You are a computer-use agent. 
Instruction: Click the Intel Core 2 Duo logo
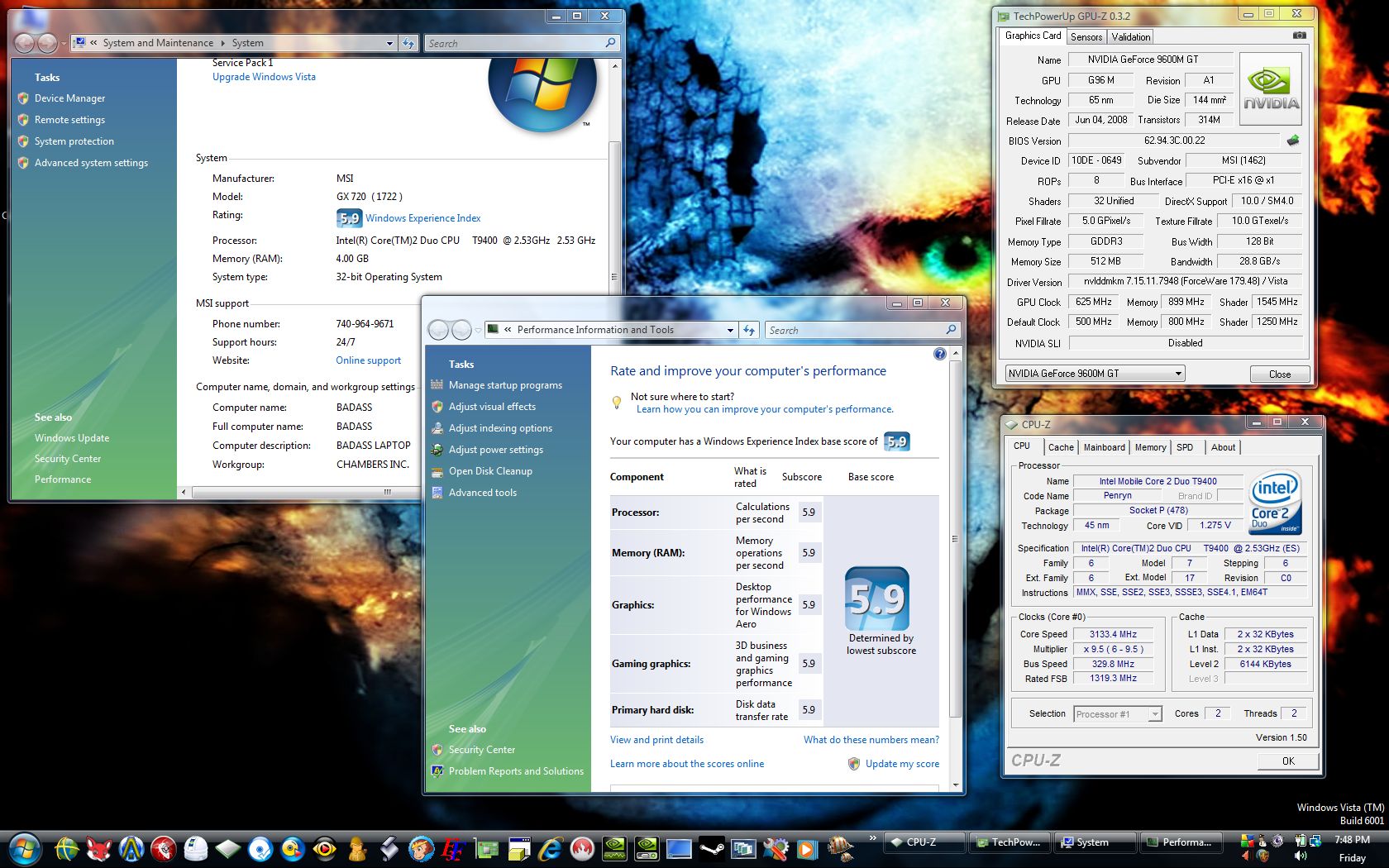pyautogui.click(x=1274, y=503)
